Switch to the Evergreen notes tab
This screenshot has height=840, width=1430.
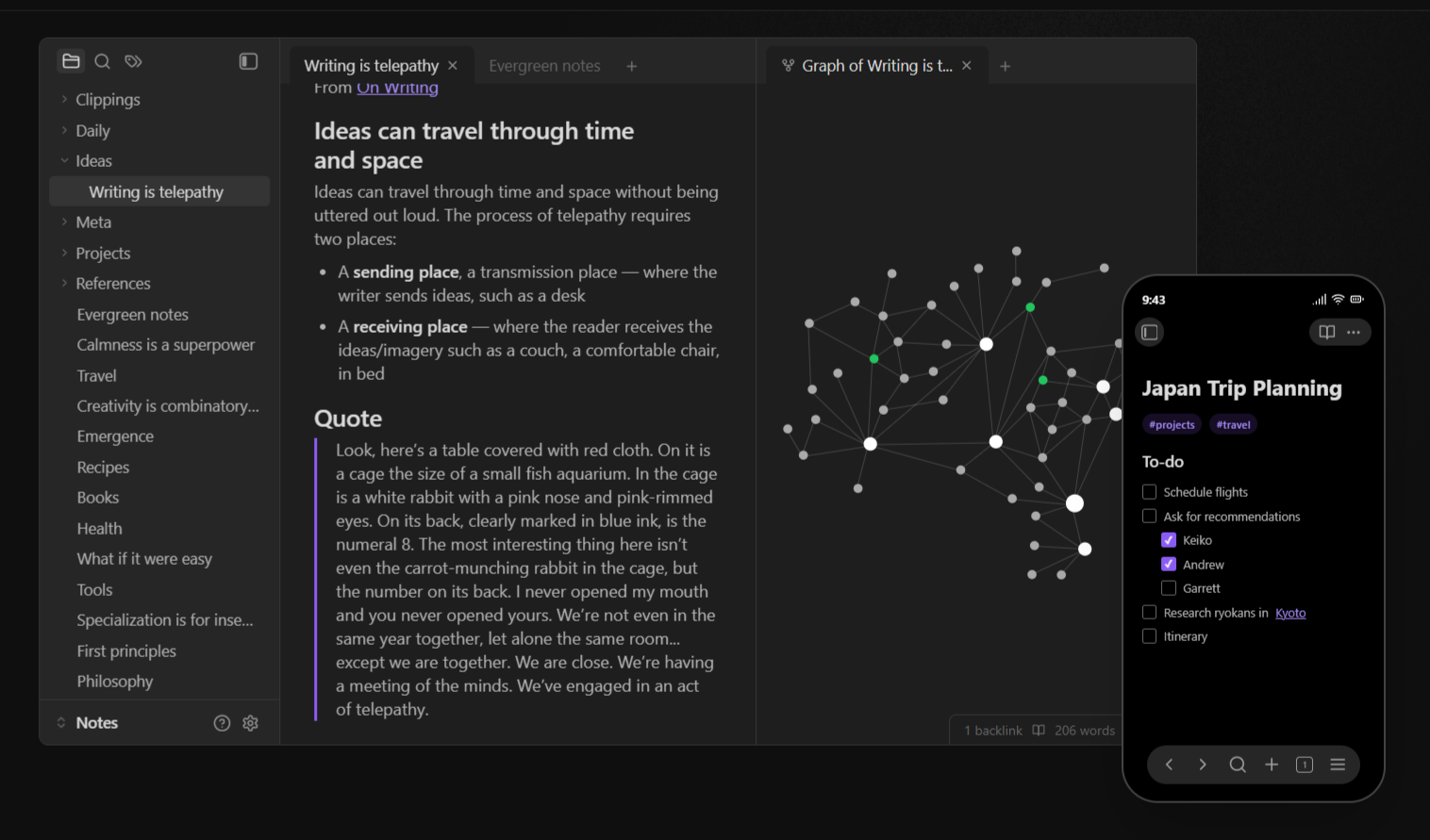coord(544,66)
